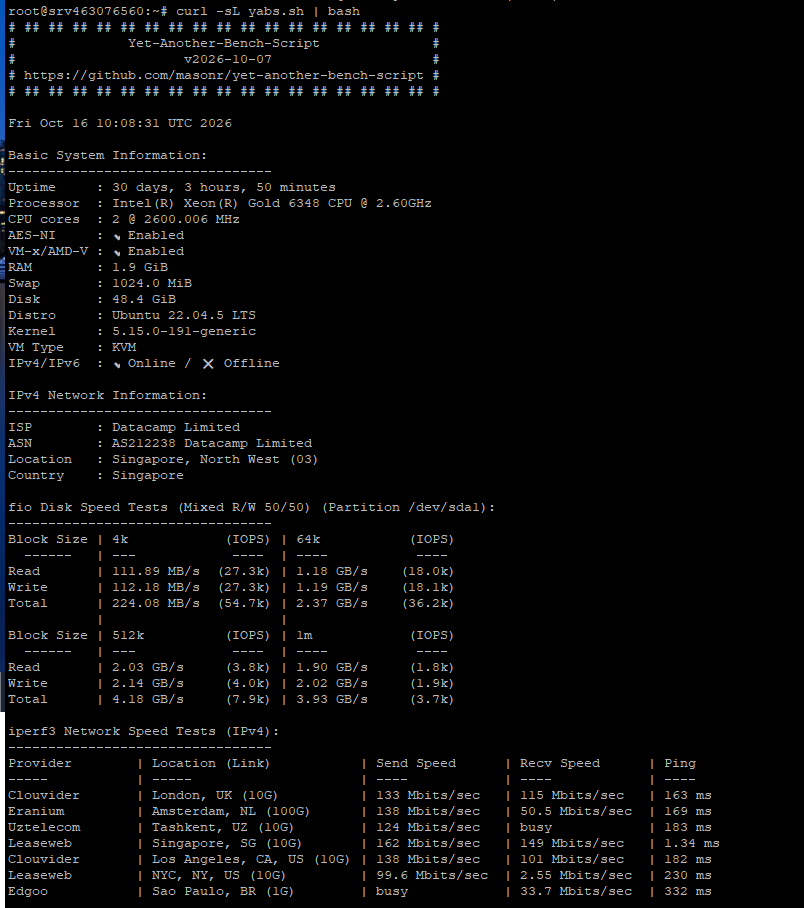Click Uztelecom provider name

click(x=44, y=828)
